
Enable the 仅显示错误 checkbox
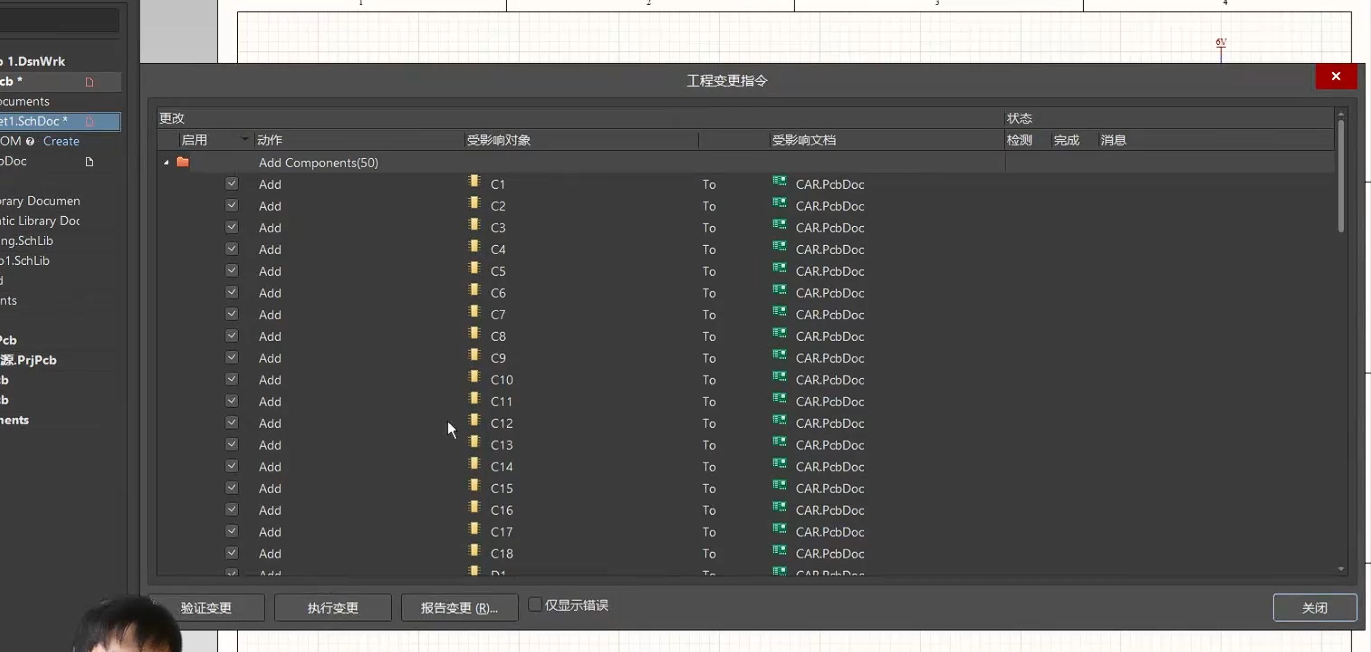[x=535, y=605]
